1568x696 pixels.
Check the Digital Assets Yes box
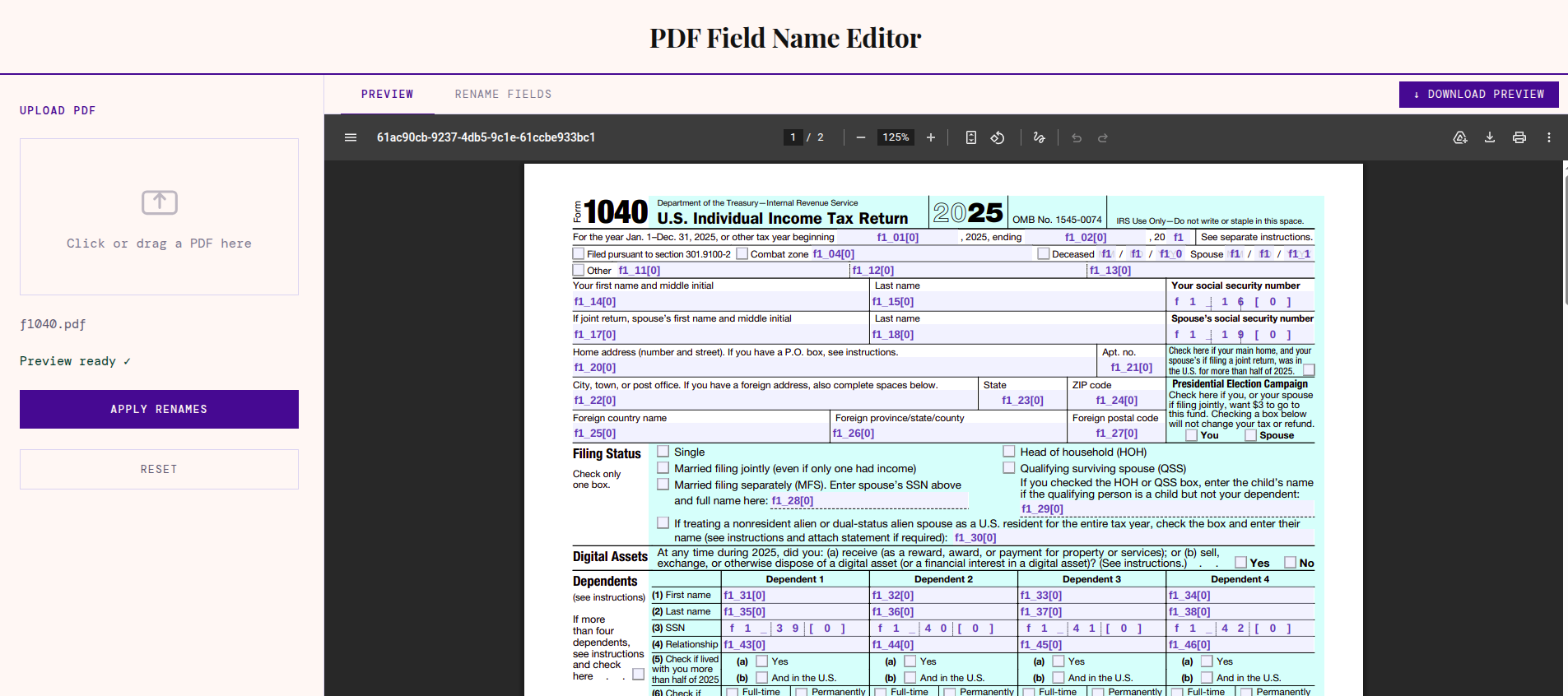(x=1241, y=563)
